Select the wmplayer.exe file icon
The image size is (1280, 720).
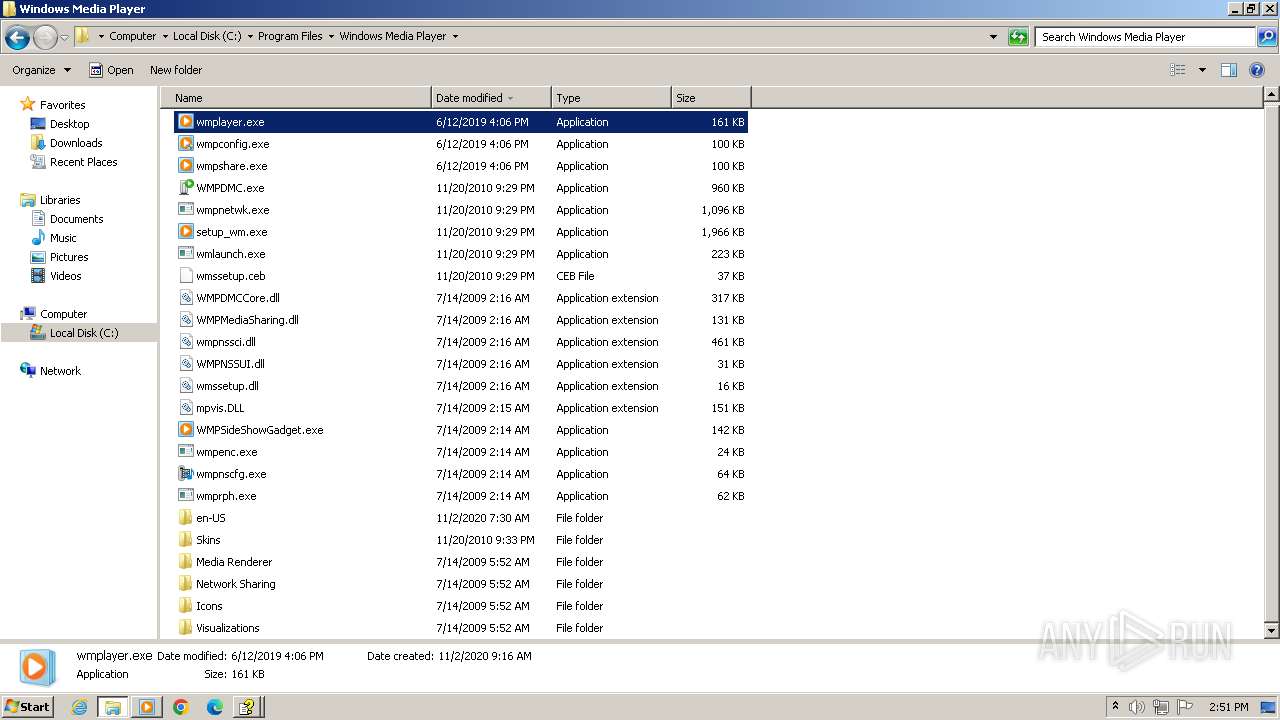pyautogui.click(x=185, y=122)
